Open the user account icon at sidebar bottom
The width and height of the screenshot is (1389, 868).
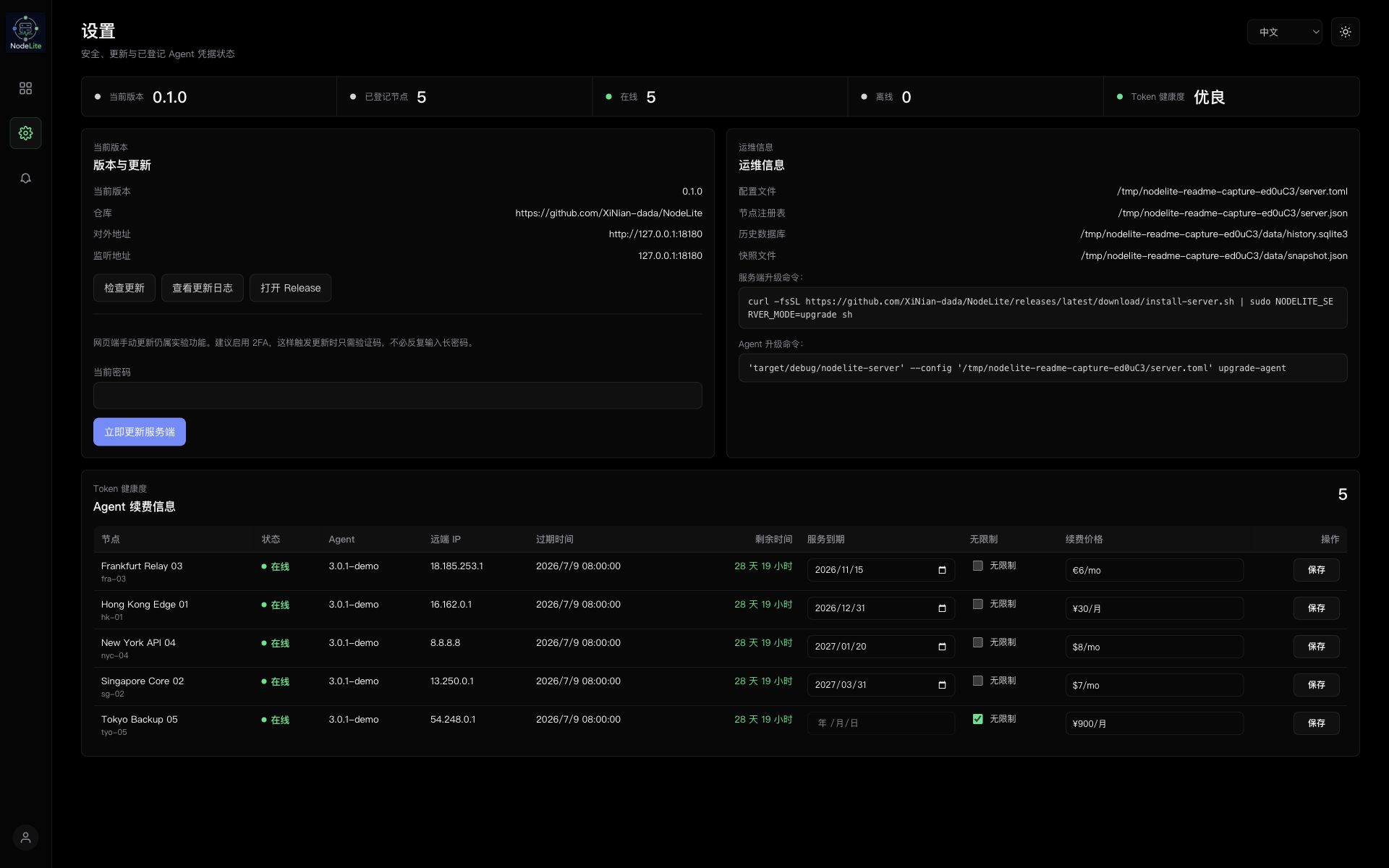25,838
